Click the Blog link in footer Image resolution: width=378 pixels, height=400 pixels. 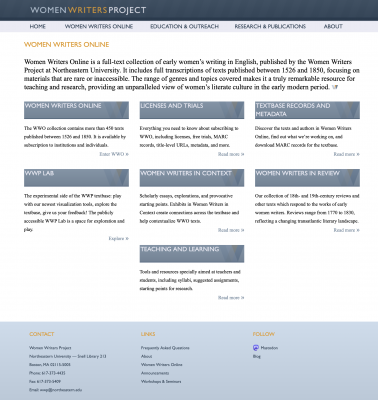point(257,356)
